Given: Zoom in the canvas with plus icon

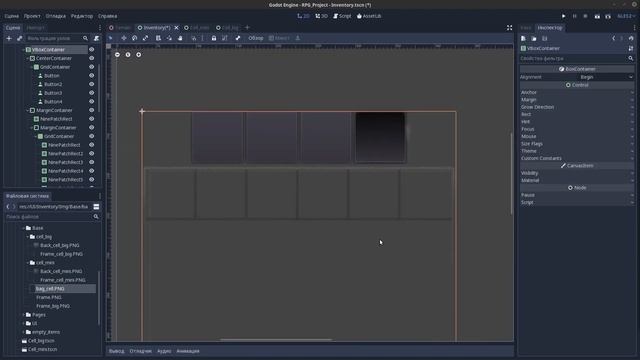Looking at the screenshot, I should click(x=138, y=54).
